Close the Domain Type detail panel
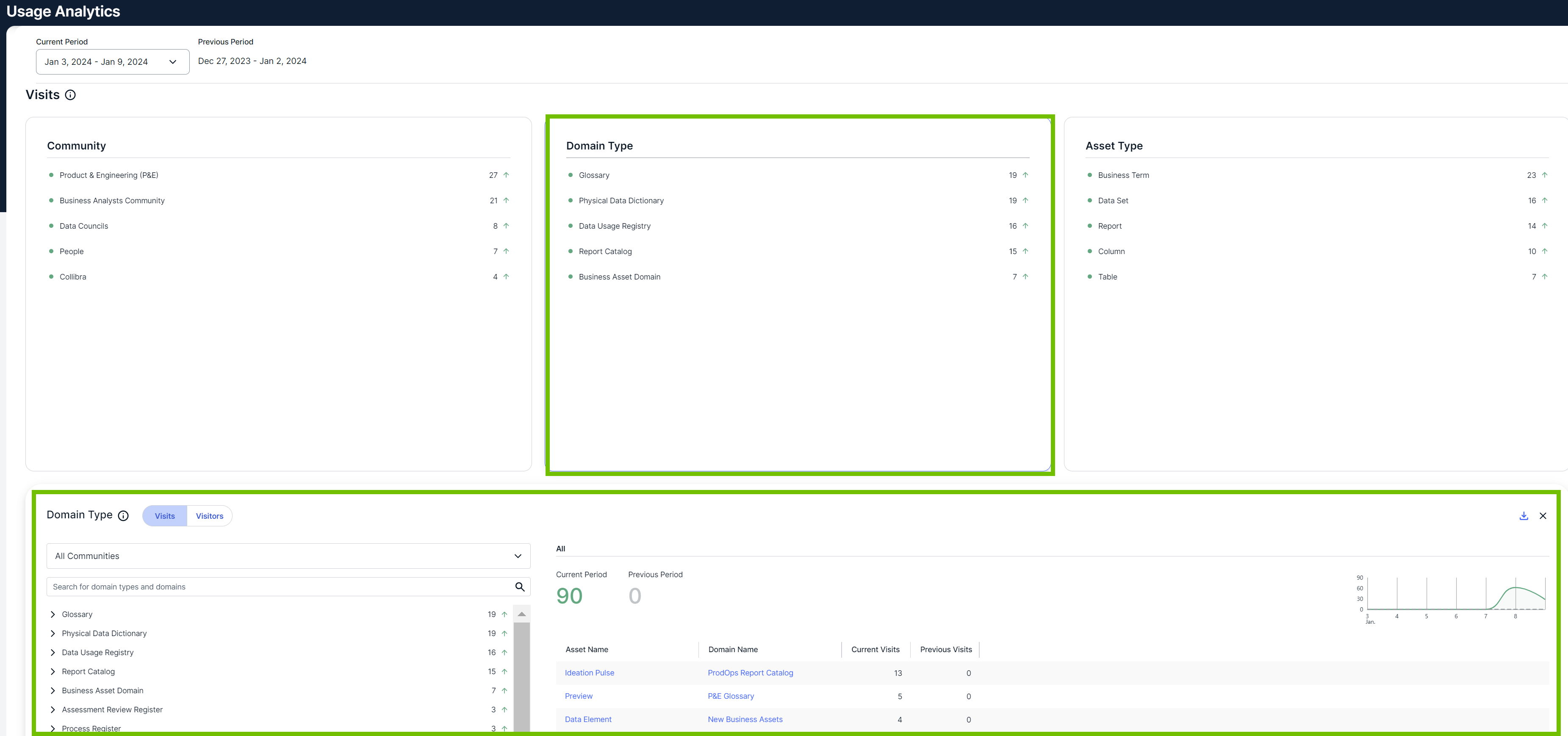 click(x=1543, y=516)
